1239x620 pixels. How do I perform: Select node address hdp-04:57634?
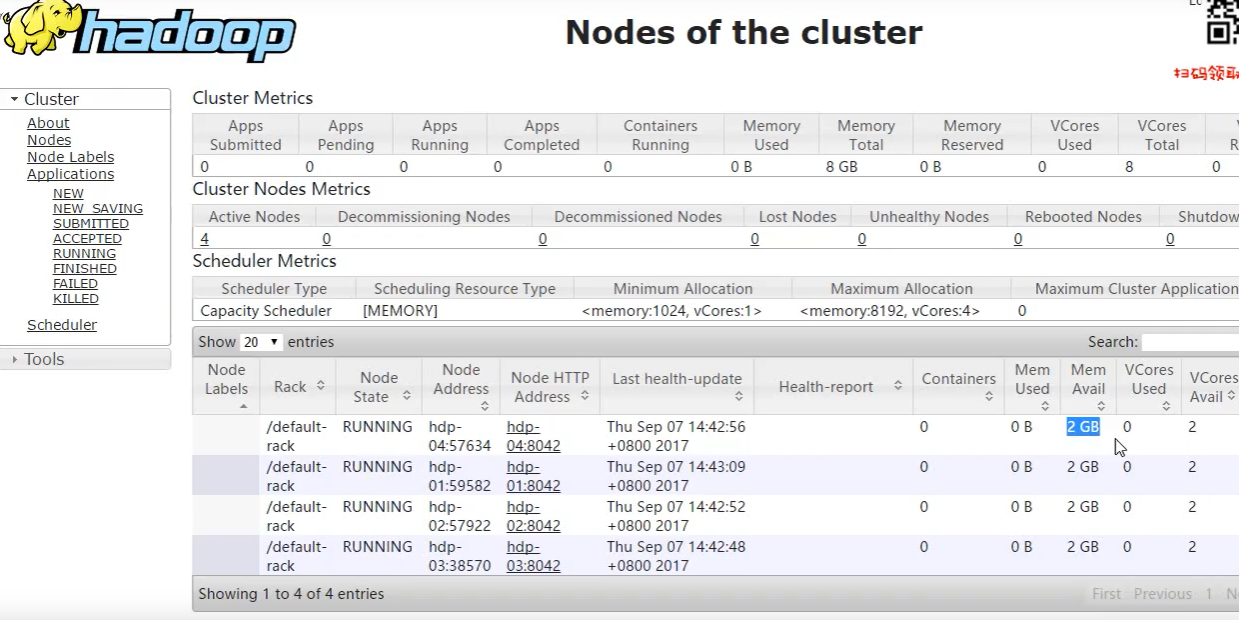[x=460, y=436]
